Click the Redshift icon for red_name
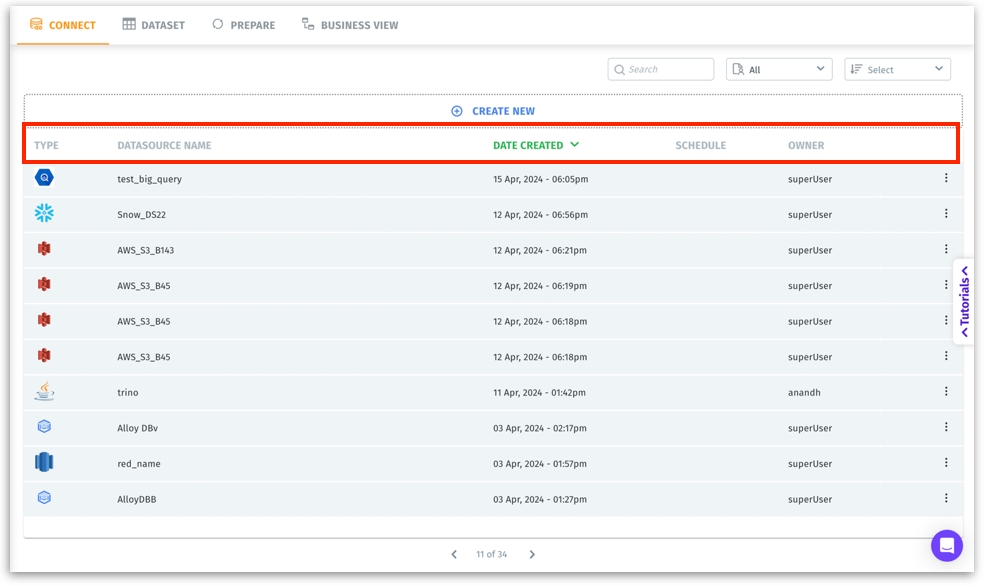 click(x=44, y=462)
